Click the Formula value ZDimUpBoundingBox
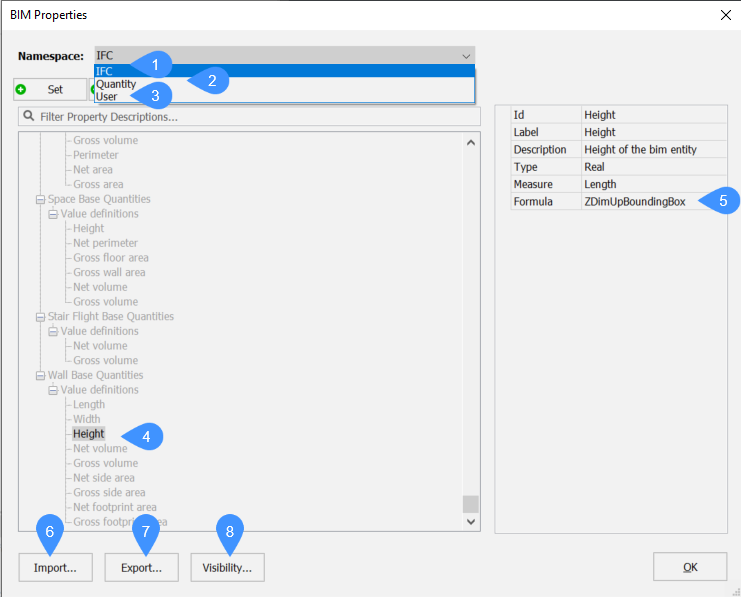741x597 pixels. click(x=635, y=201)
